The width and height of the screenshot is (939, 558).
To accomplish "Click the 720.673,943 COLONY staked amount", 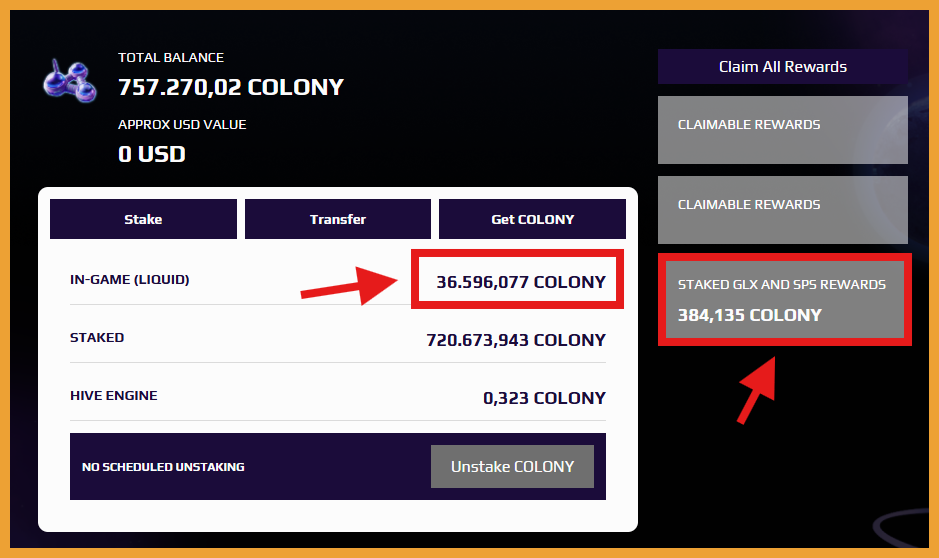I will pyautogui.click(x=515, y=340).
